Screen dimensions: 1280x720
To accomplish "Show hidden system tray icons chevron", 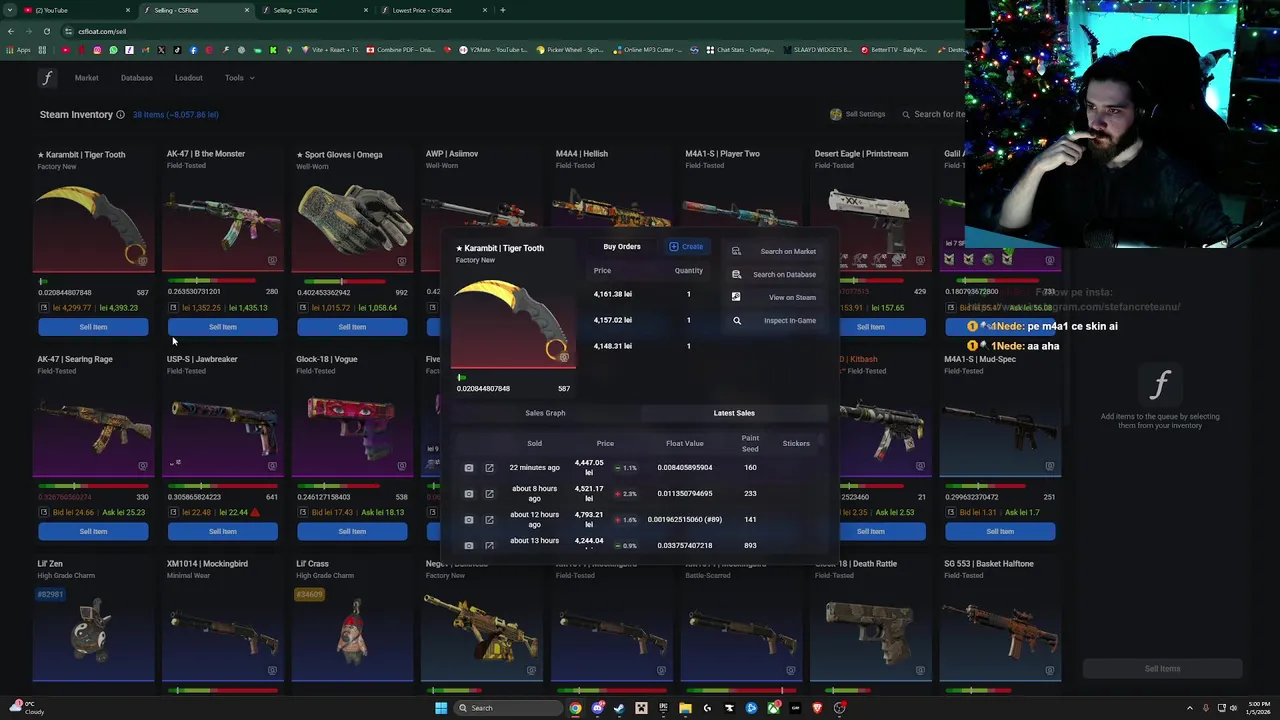I will pos(1190,708).
